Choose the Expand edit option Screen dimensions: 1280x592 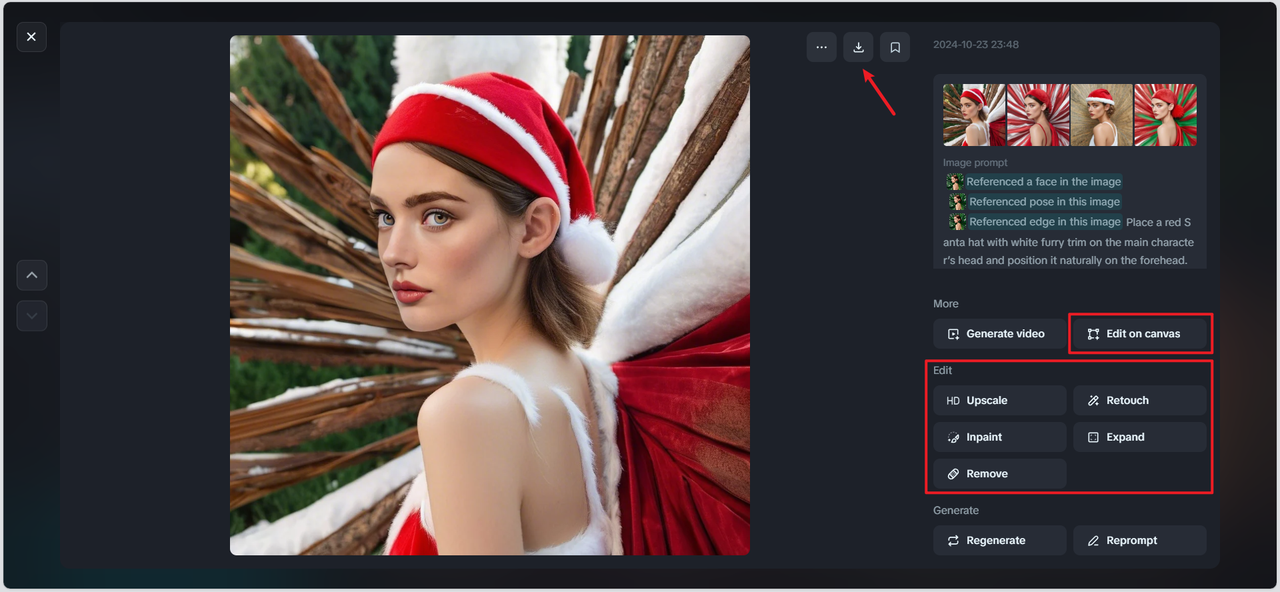tap(1140, 437)
